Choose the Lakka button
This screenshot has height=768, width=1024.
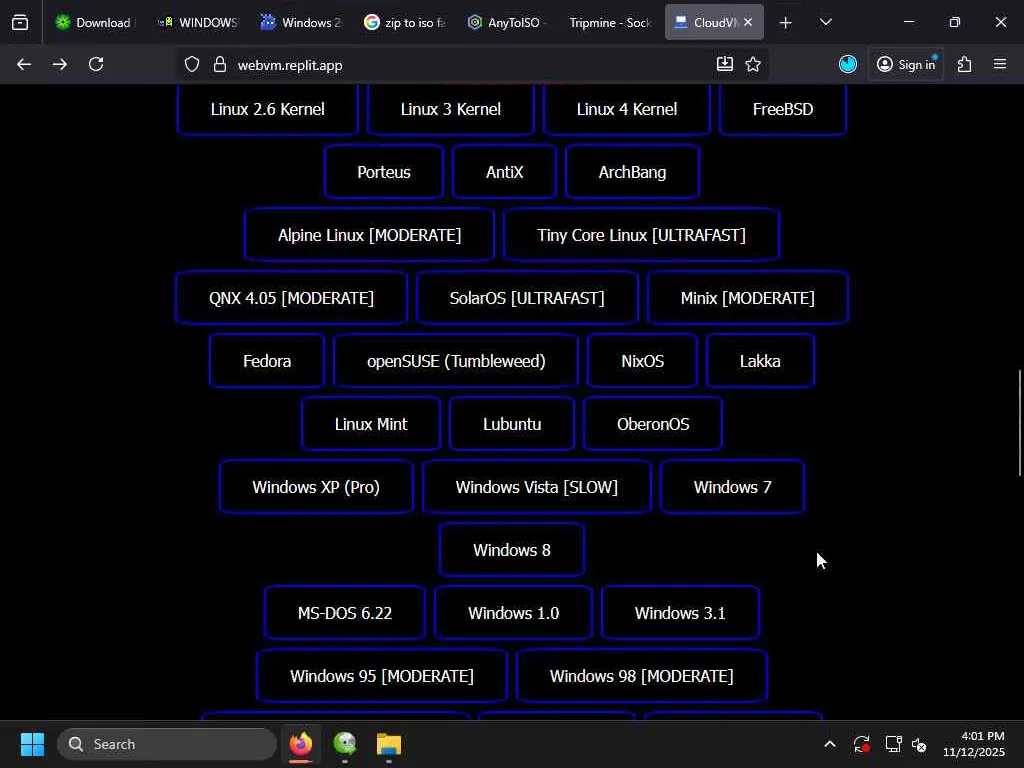[760, 361]
